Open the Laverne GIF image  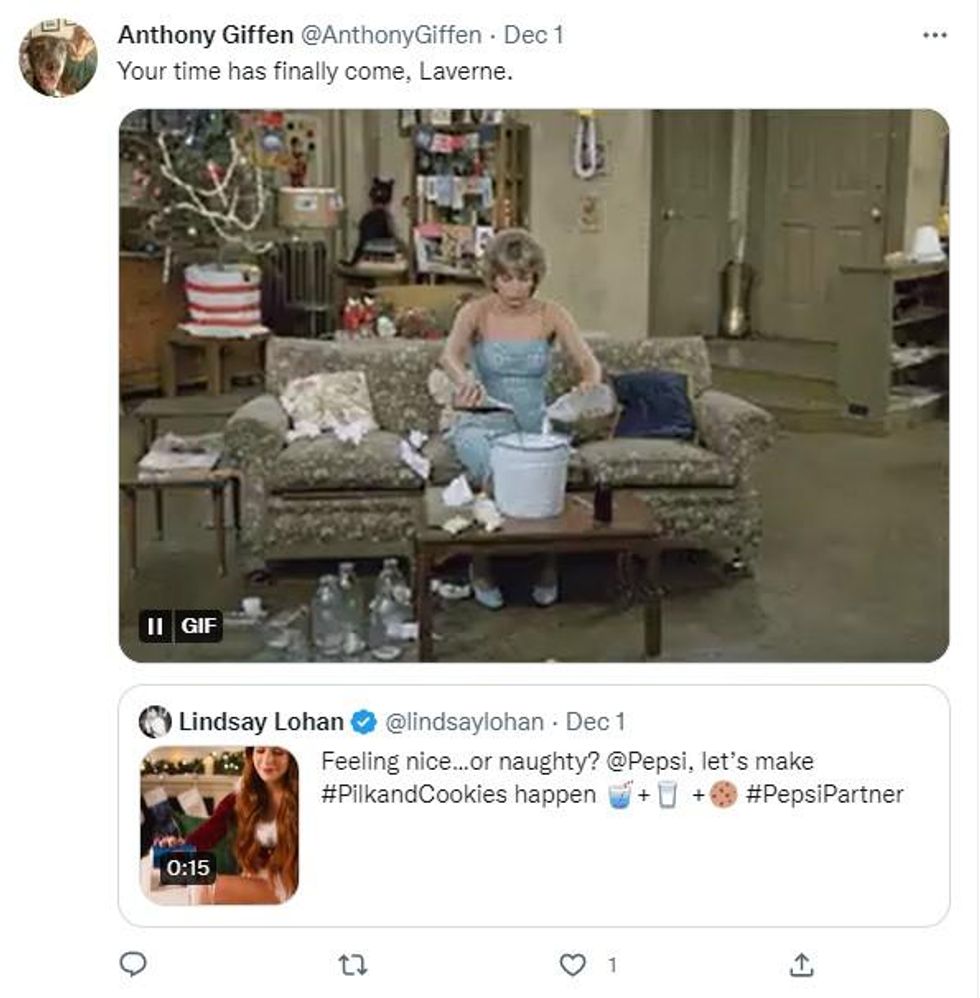click(x=533, y=385)
